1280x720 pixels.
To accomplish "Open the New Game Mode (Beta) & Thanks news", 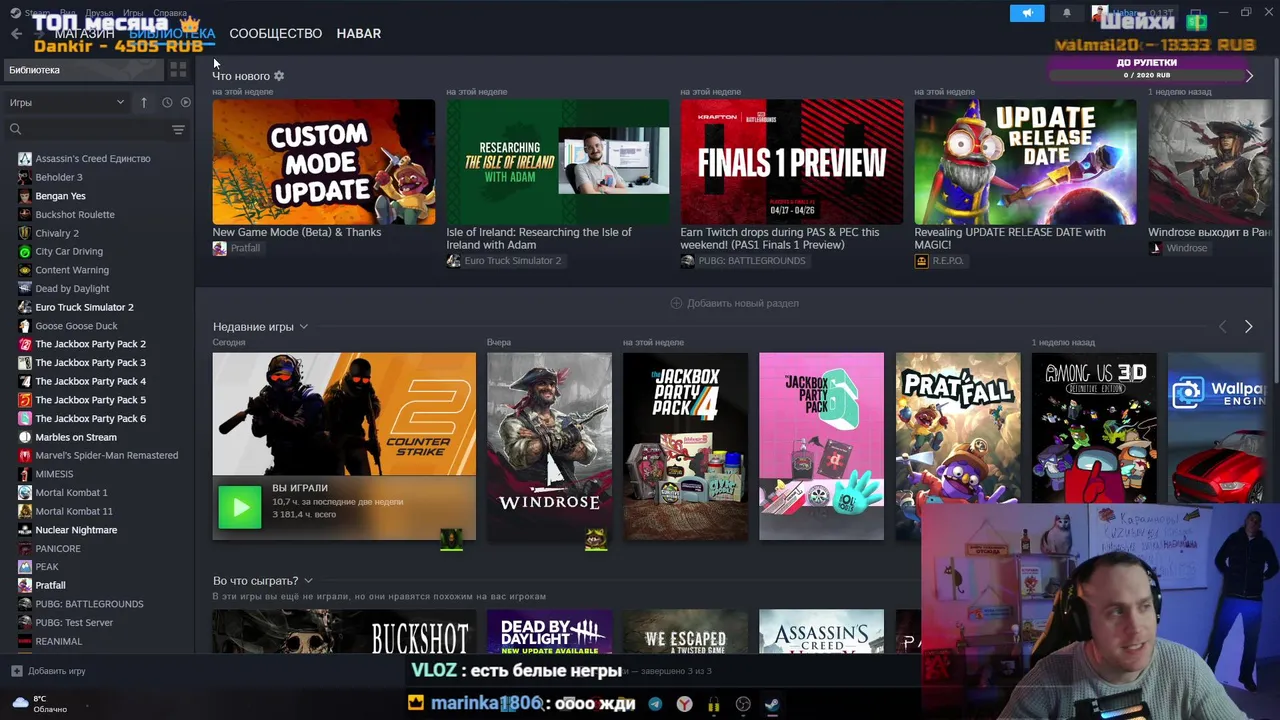I will point(297,232).
